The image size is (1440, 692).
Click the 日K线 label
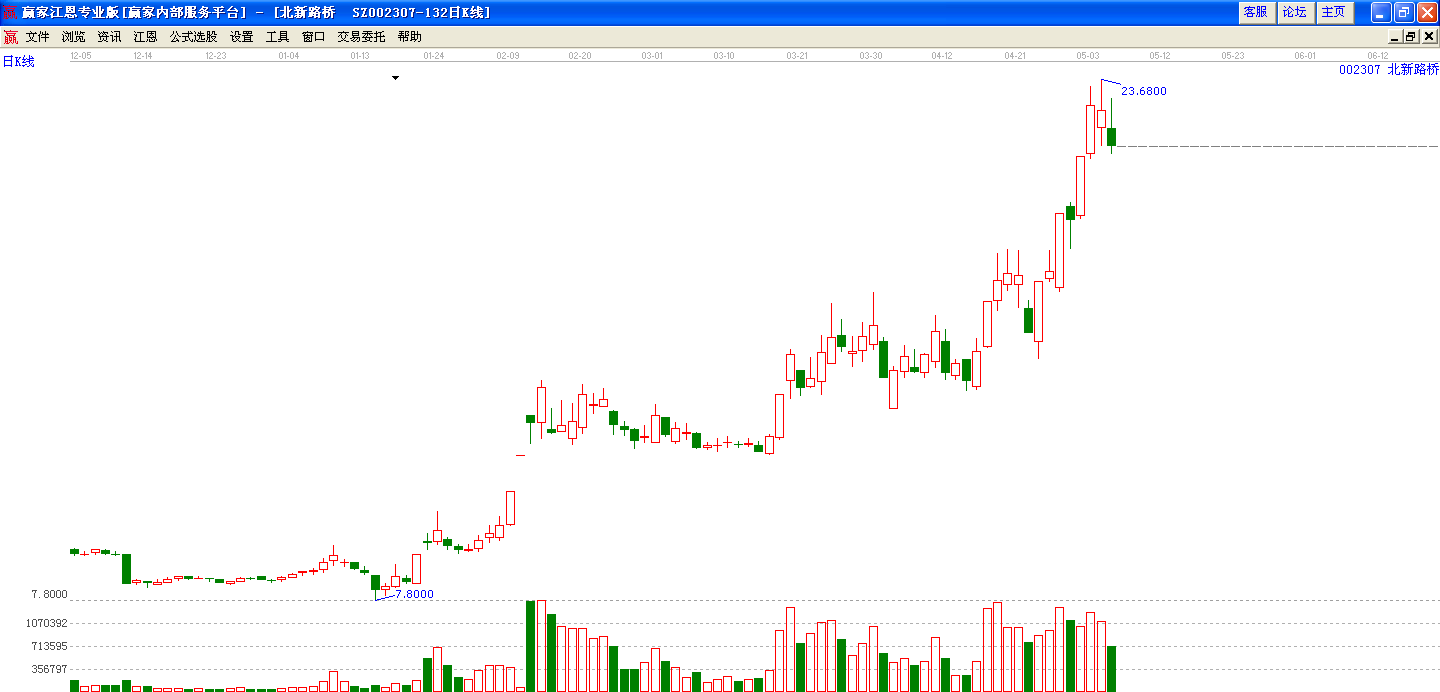pos(18,62)
